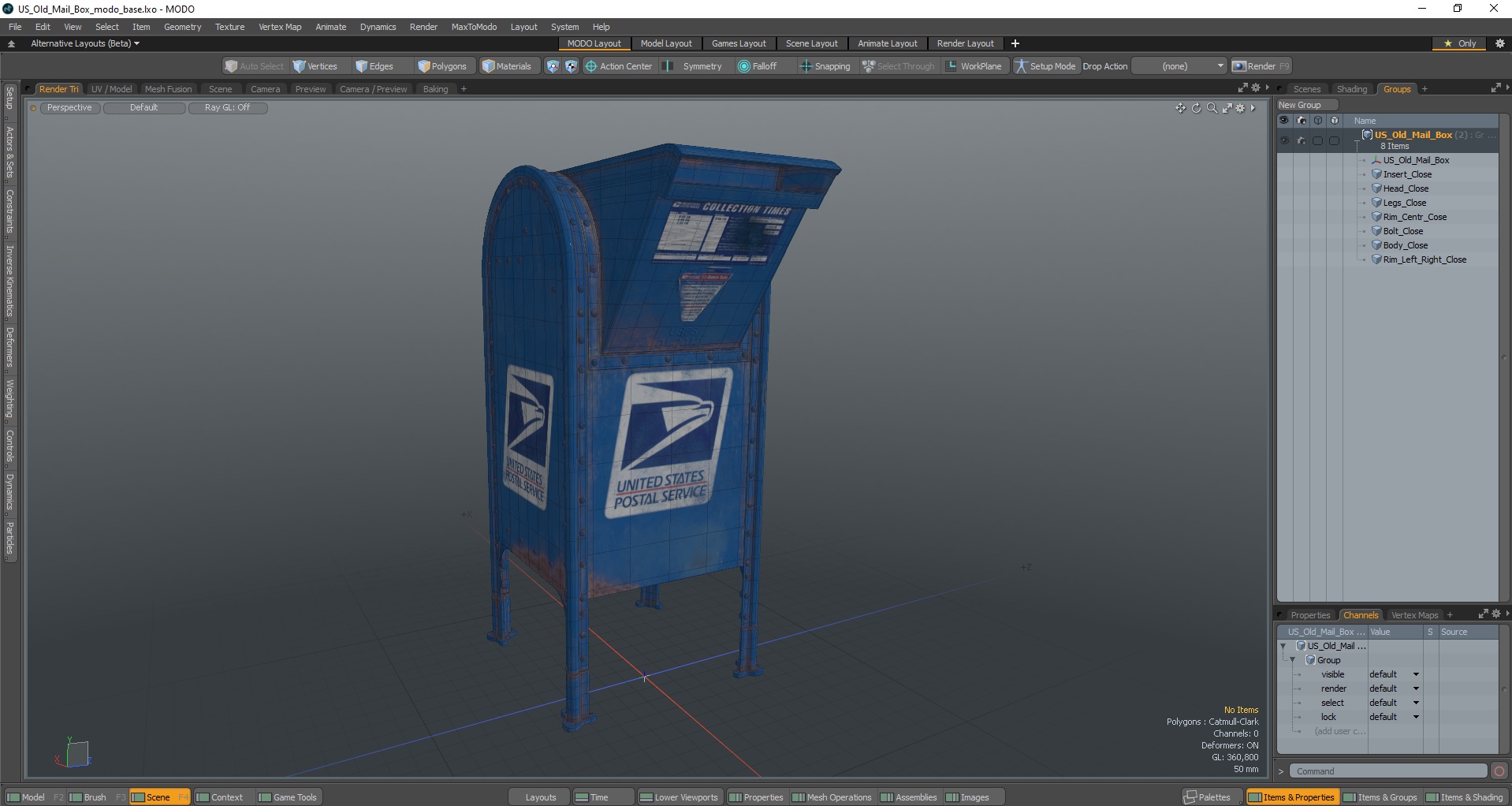Switch to the Shading tab
The height and width of the screenshot is (806, 1512).
point(1351,89)
